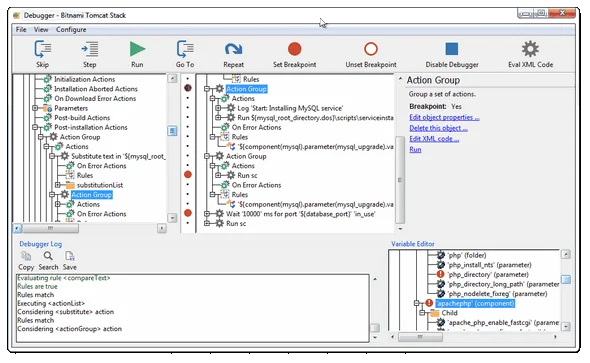
Task: Click the Skip toolbar icon
Action: click(x=43, y=49)
